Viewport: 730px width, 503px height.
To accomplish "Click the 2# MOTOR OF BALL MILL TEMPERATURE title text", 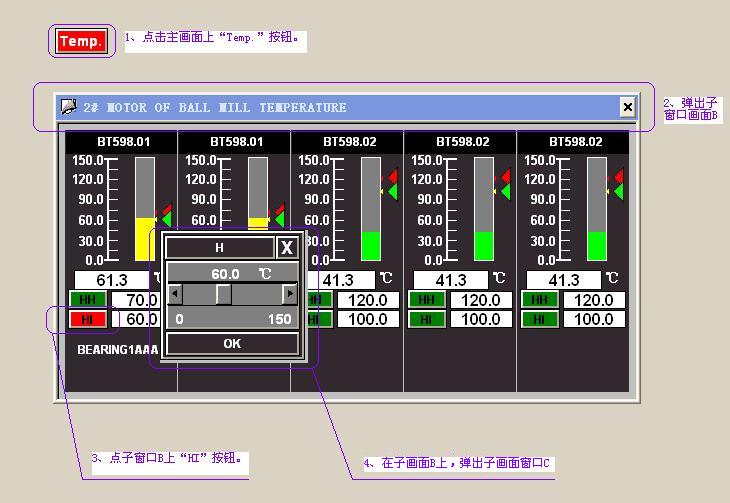I will [x=215, y=108].
